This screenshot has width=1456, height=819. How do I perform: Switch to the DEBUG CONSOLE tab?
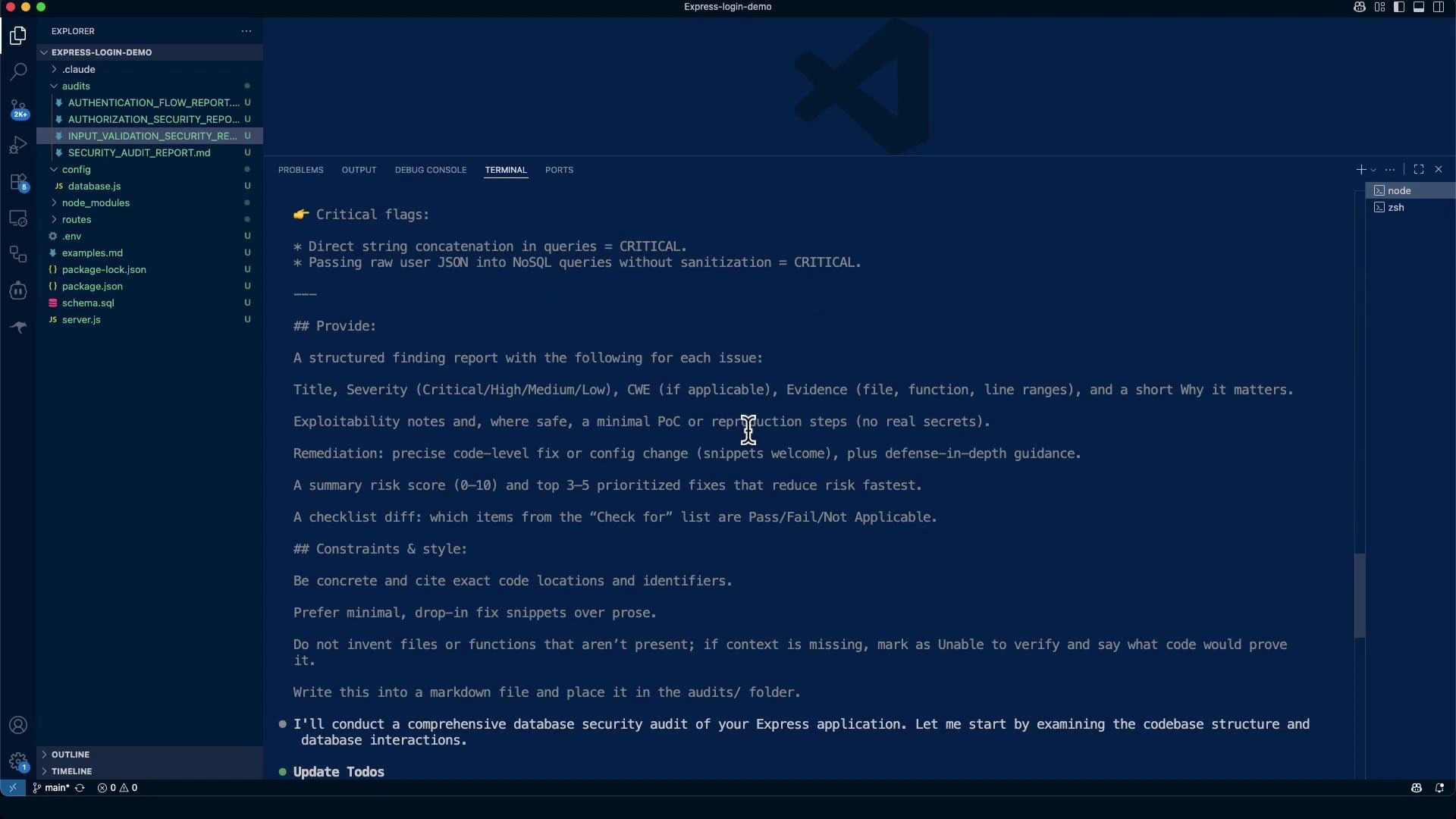[430, 170]
